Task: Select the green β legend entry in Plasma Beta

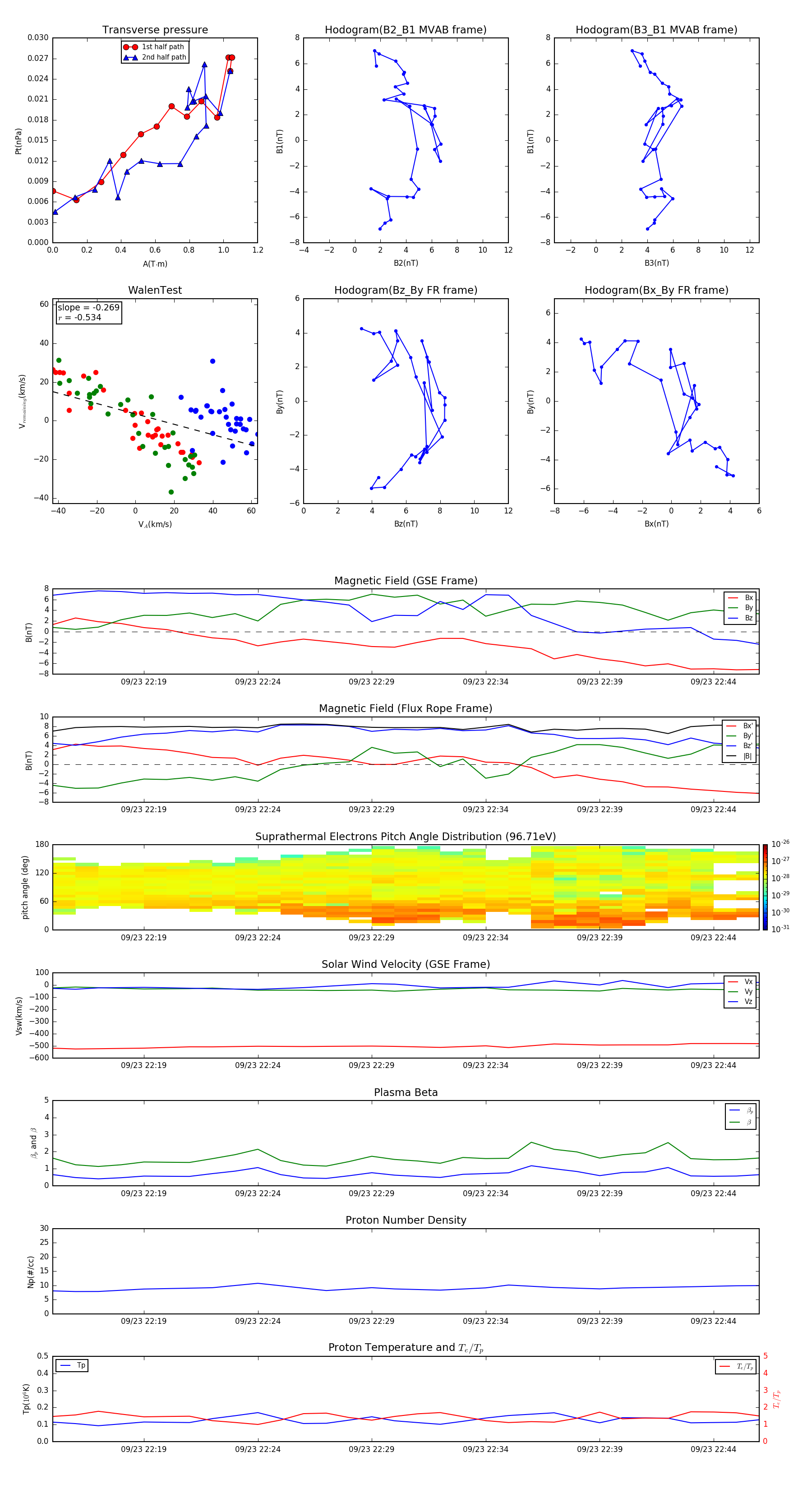Action: [x=741, y=1122]
